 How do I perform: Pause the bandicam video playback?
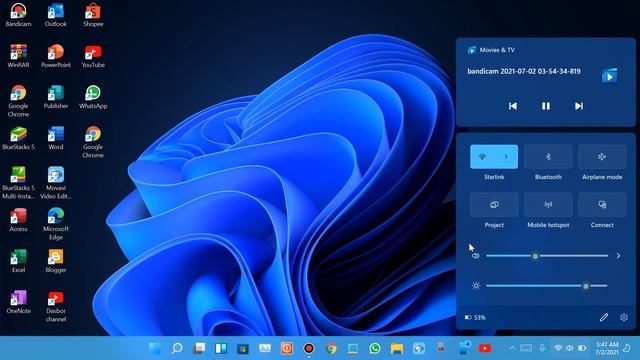(546, 106)
